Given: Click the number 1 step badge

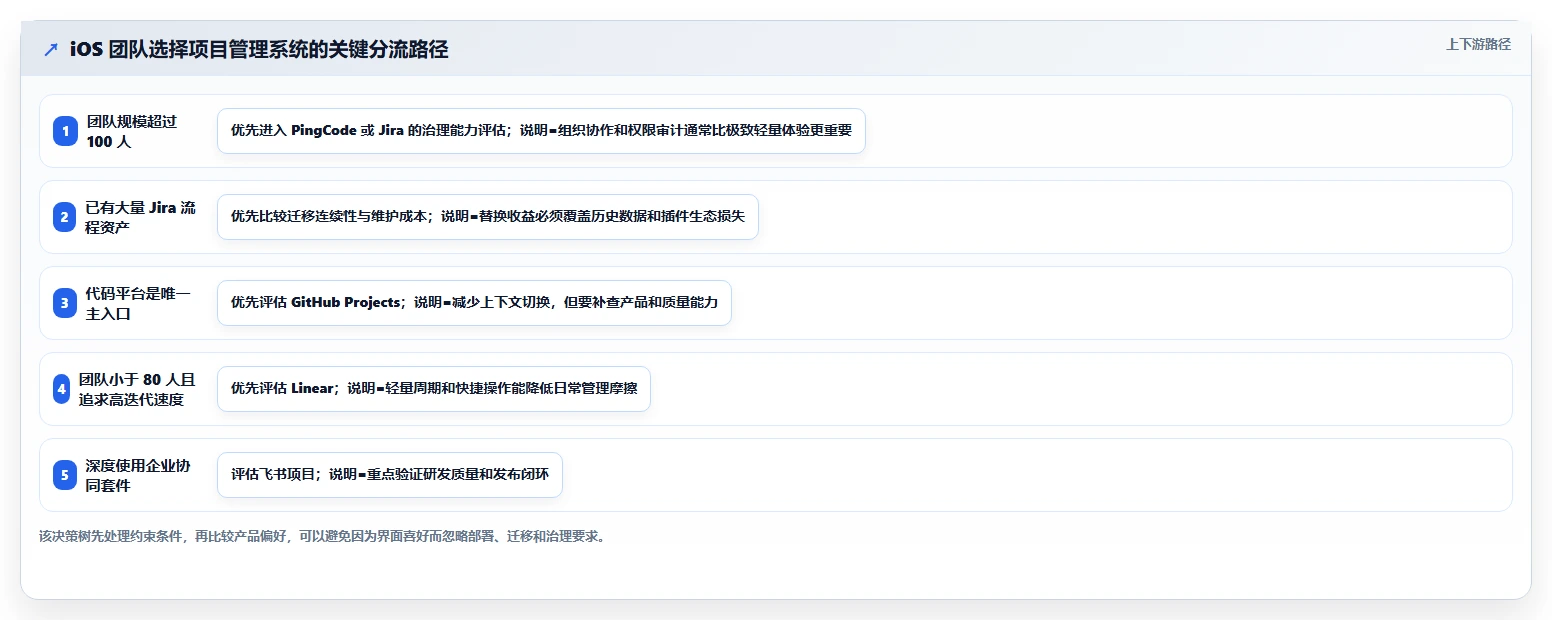Looking at the screenshot, I should coord(65,131).
